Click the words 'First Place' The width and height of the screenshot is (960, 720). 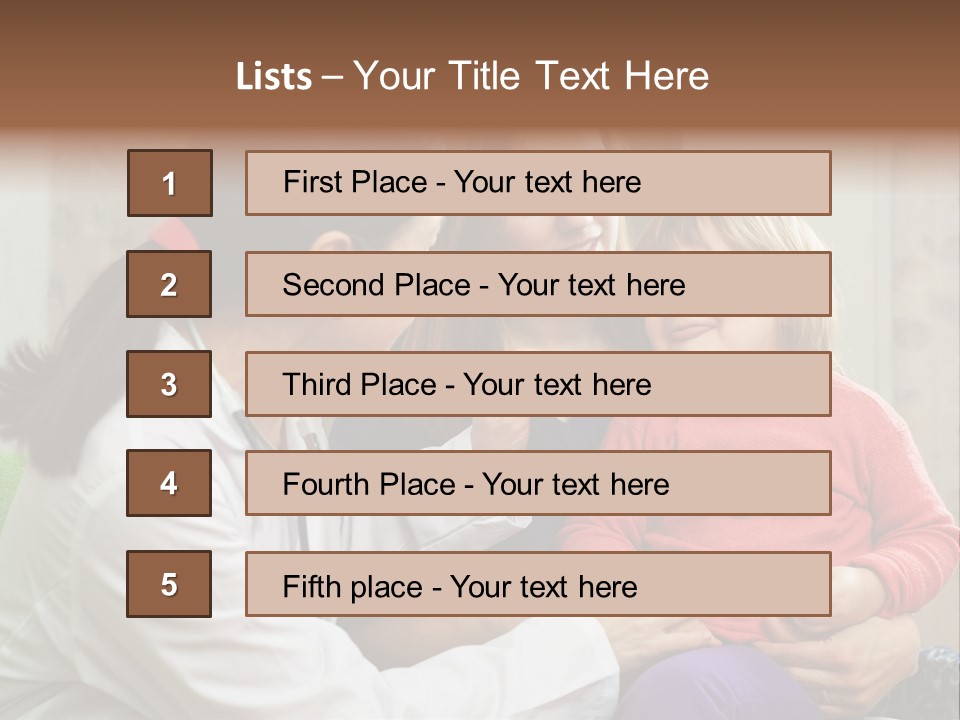355,182
